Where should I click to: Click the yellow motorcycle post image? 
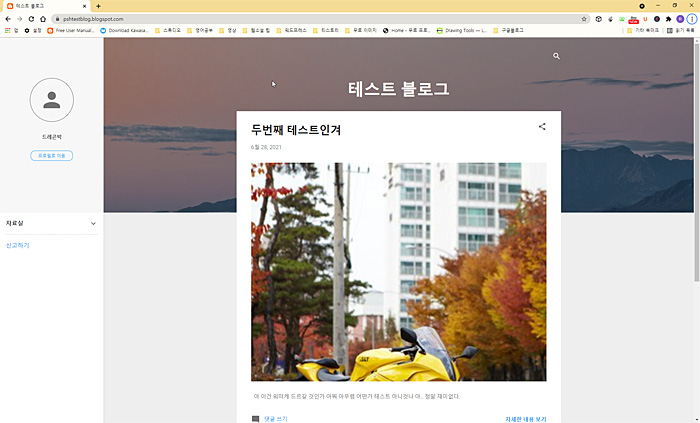398,272
